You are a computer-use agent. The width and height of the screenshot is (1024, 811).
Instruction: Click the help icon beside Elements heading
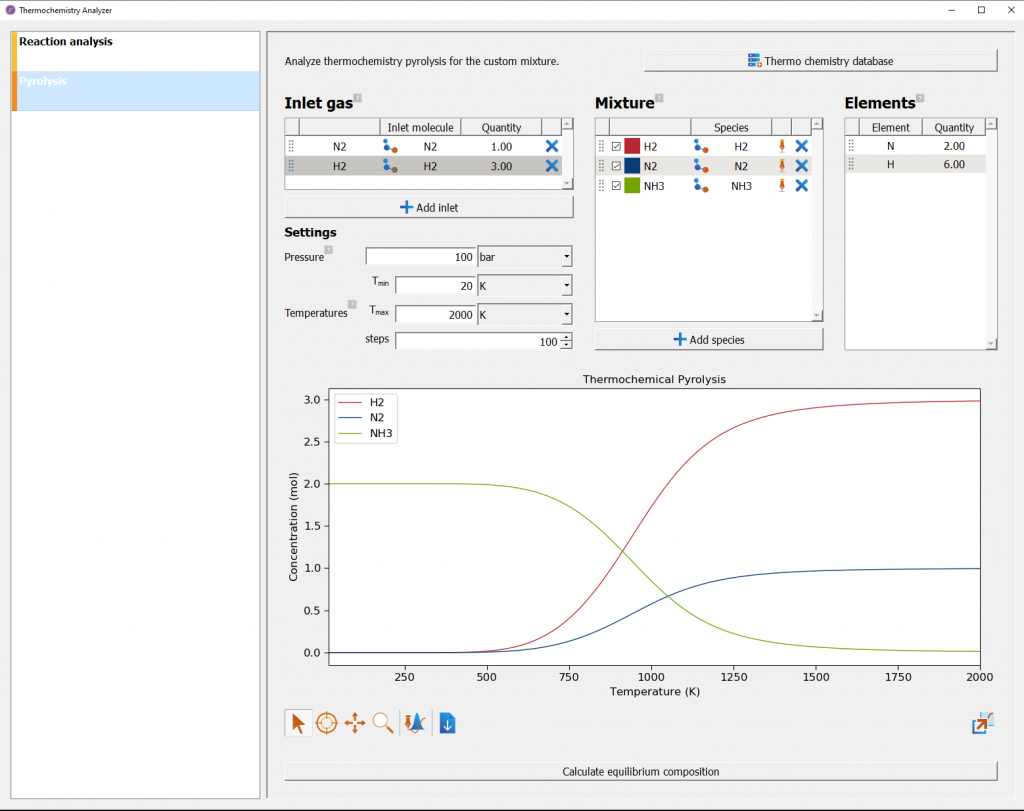coord(920,99)
